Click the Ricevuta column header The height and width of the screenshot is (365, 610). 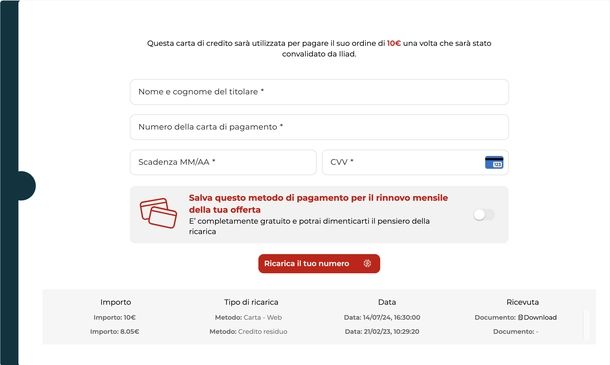(x=522, y=302)
